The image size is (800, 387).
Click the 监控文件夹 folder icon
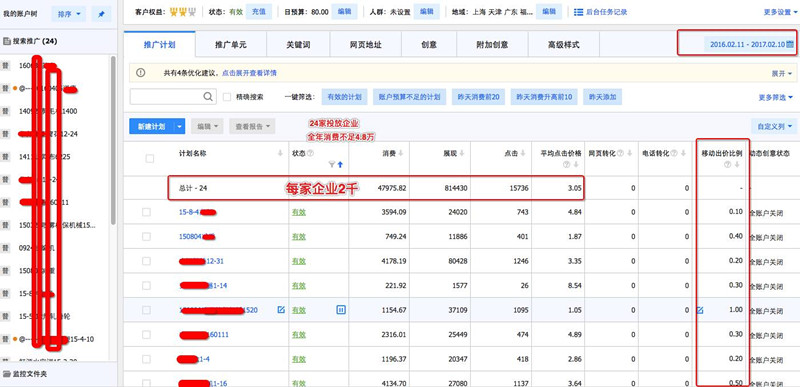pos(7,374)
